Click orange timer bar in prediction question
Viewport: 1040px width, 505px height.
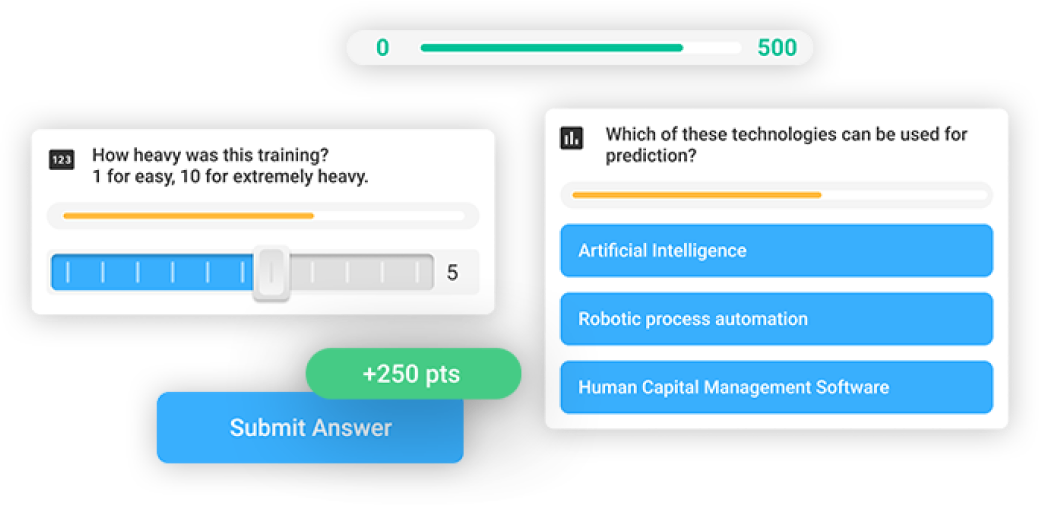pos(697,195)
